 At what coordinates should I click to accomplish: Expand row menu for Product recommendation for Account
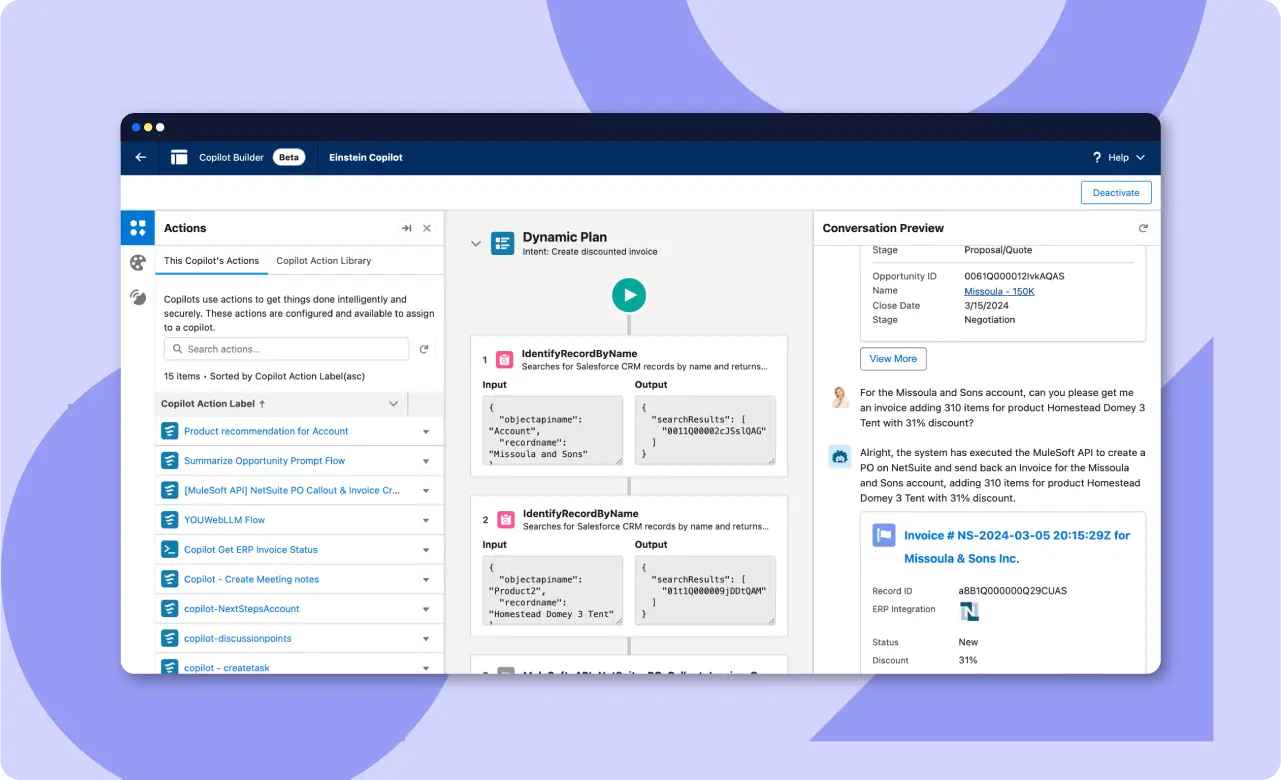tap(426, 432)
